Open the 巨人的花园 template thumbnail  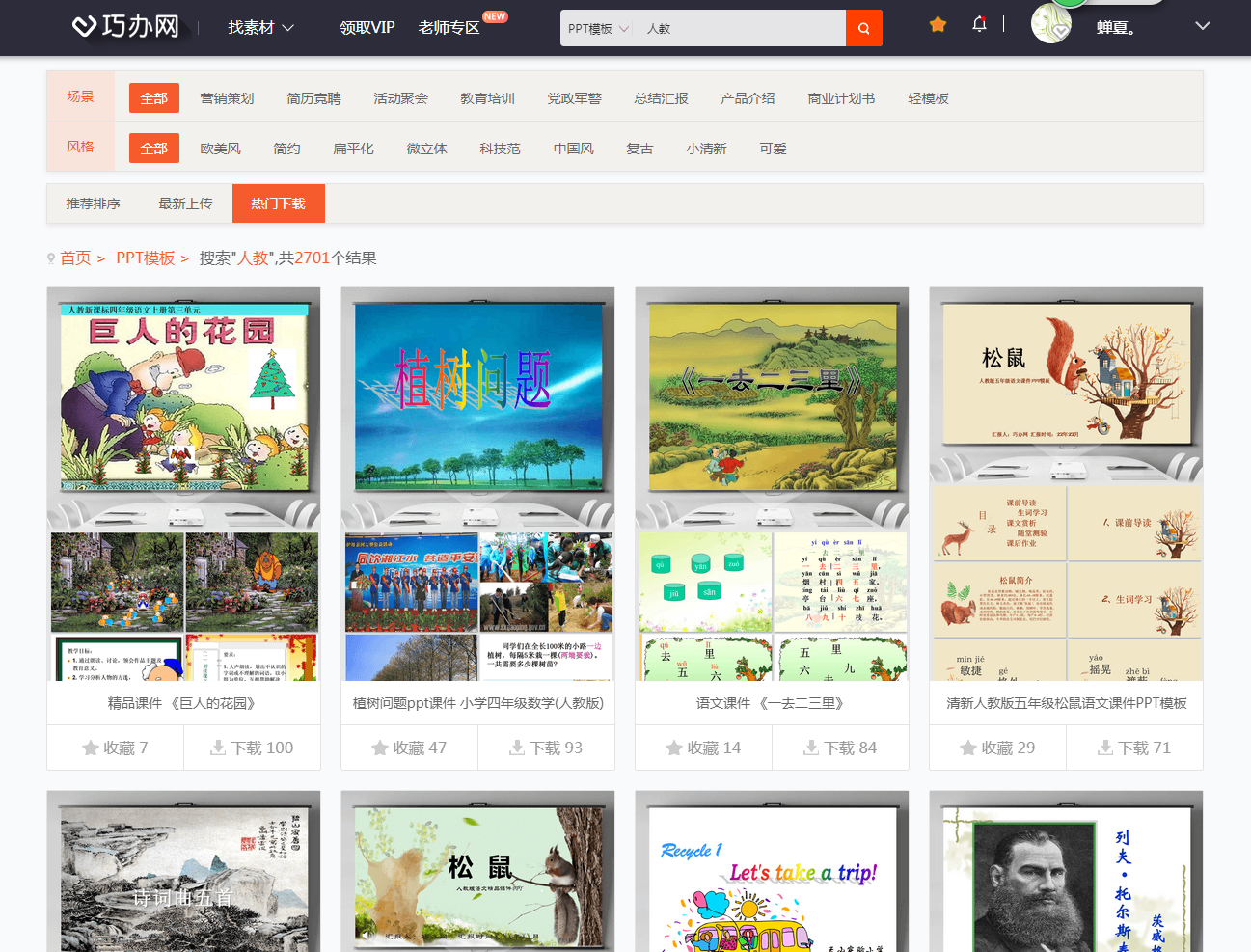point(183,484)
